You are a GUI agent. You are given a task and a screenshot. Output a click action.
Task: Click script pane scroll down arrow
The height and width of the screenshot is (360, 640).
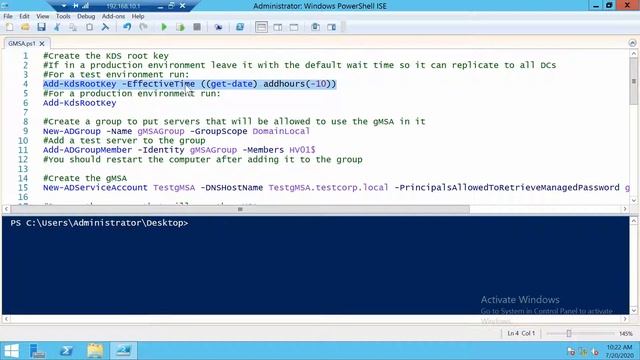click(633, 200)
